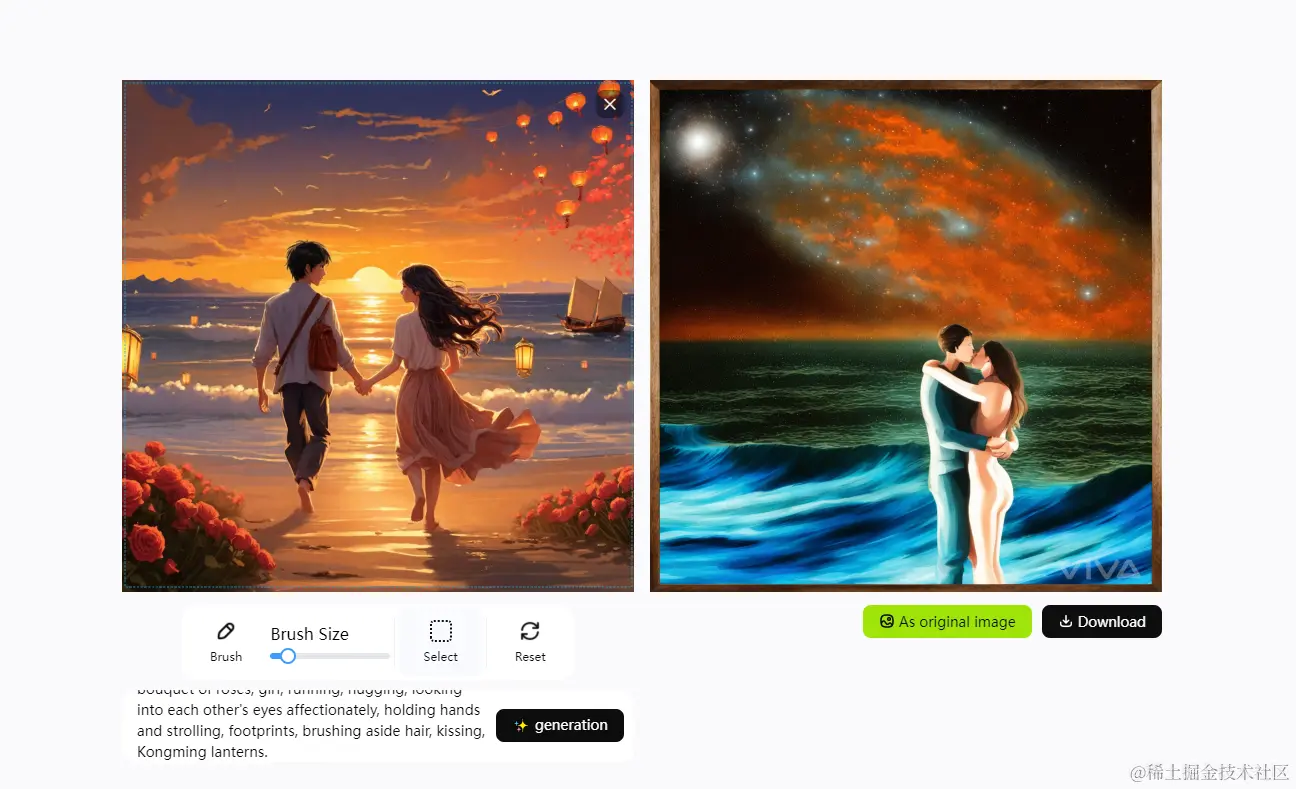1296x789 pixels.
Task: Click the Reset text label
Action: point(530,657)
